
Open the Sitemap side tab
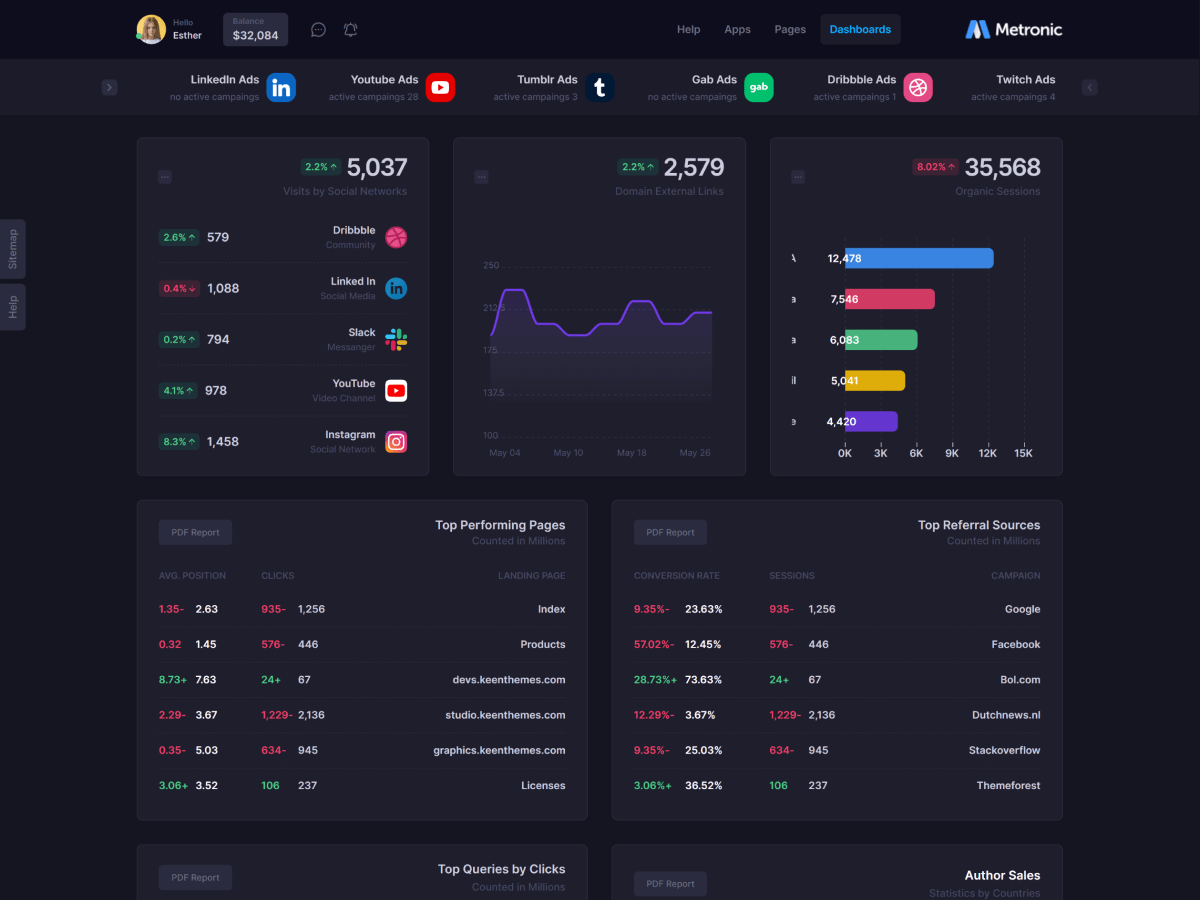click(x=13, y=249)
